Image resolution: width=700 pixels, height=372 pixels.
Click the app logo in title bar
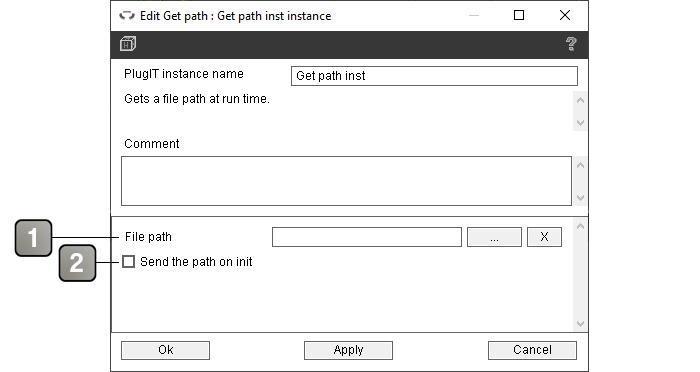point(127,16)
